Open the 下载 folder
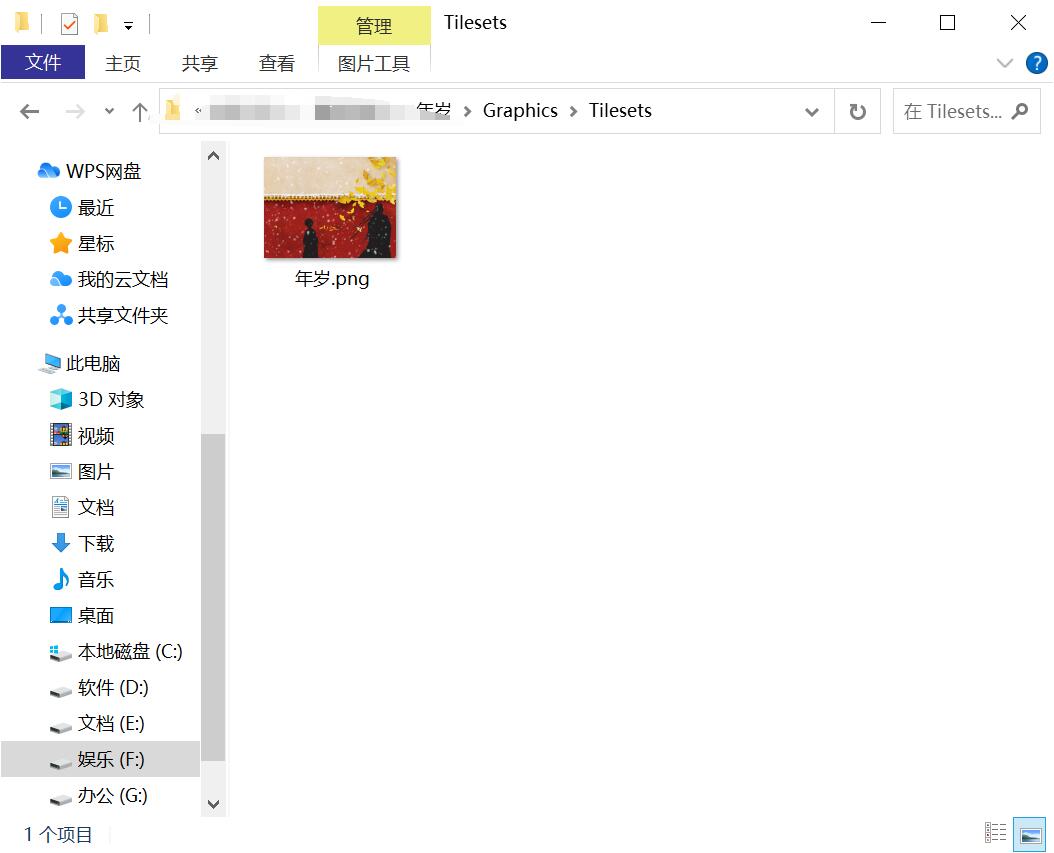 pos(82,543)
